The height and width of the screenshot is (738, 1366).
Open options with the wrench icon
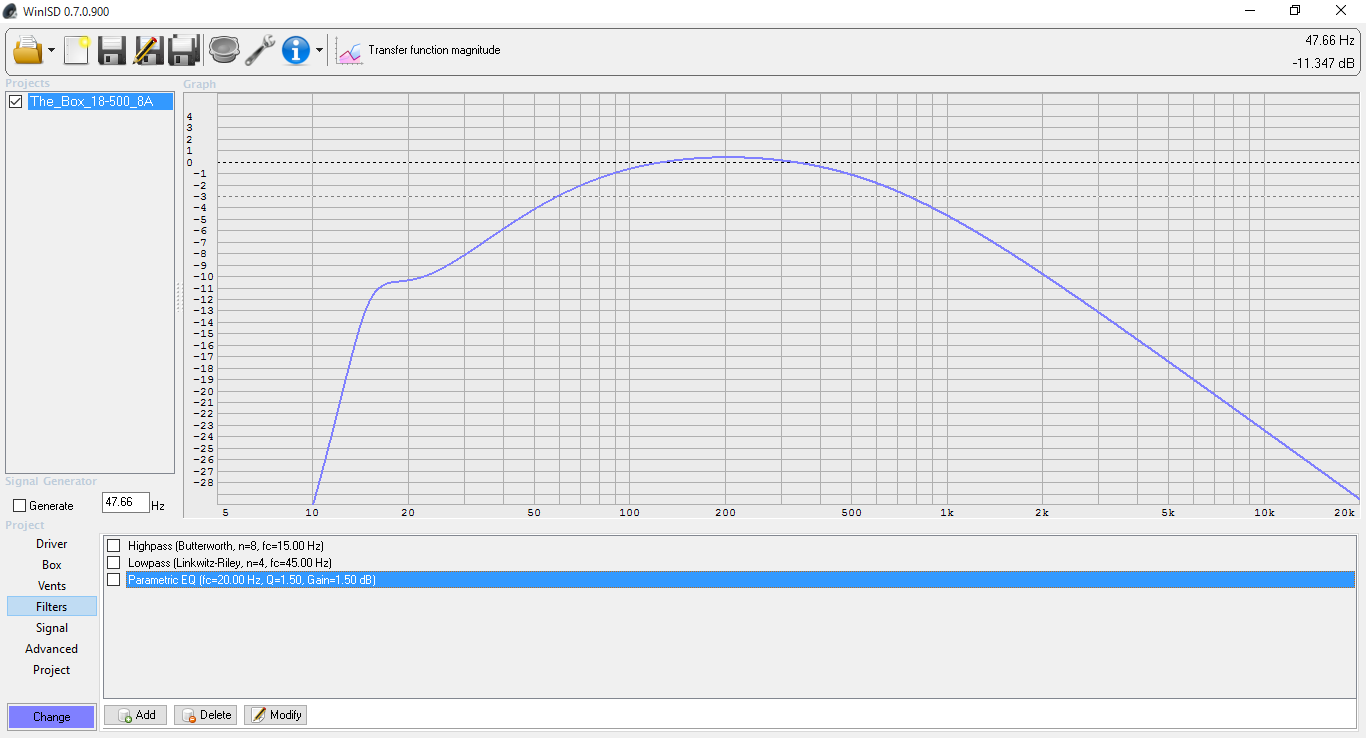click(x=261, y=49)
